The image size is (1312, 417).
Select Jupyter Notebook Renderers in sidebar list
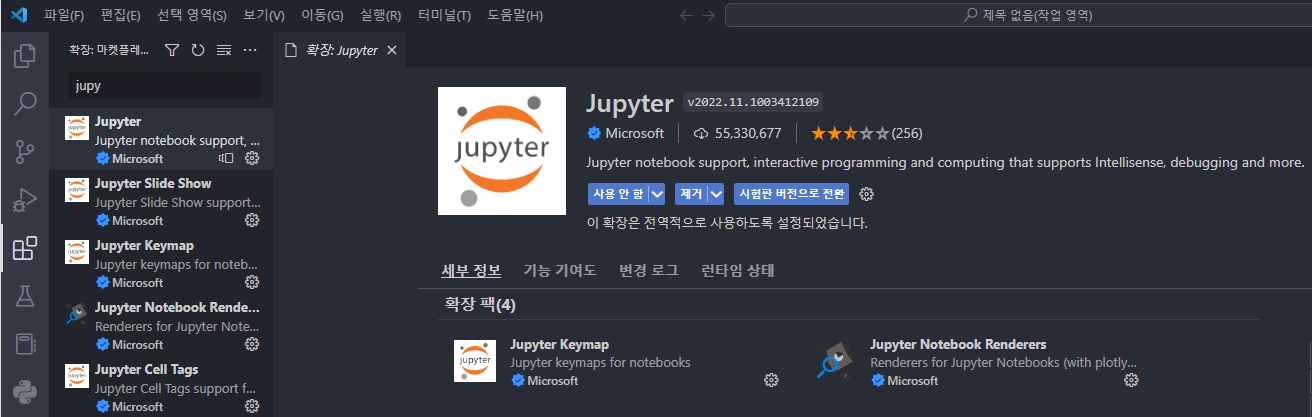pyautogui.click(x=161, y=325)
